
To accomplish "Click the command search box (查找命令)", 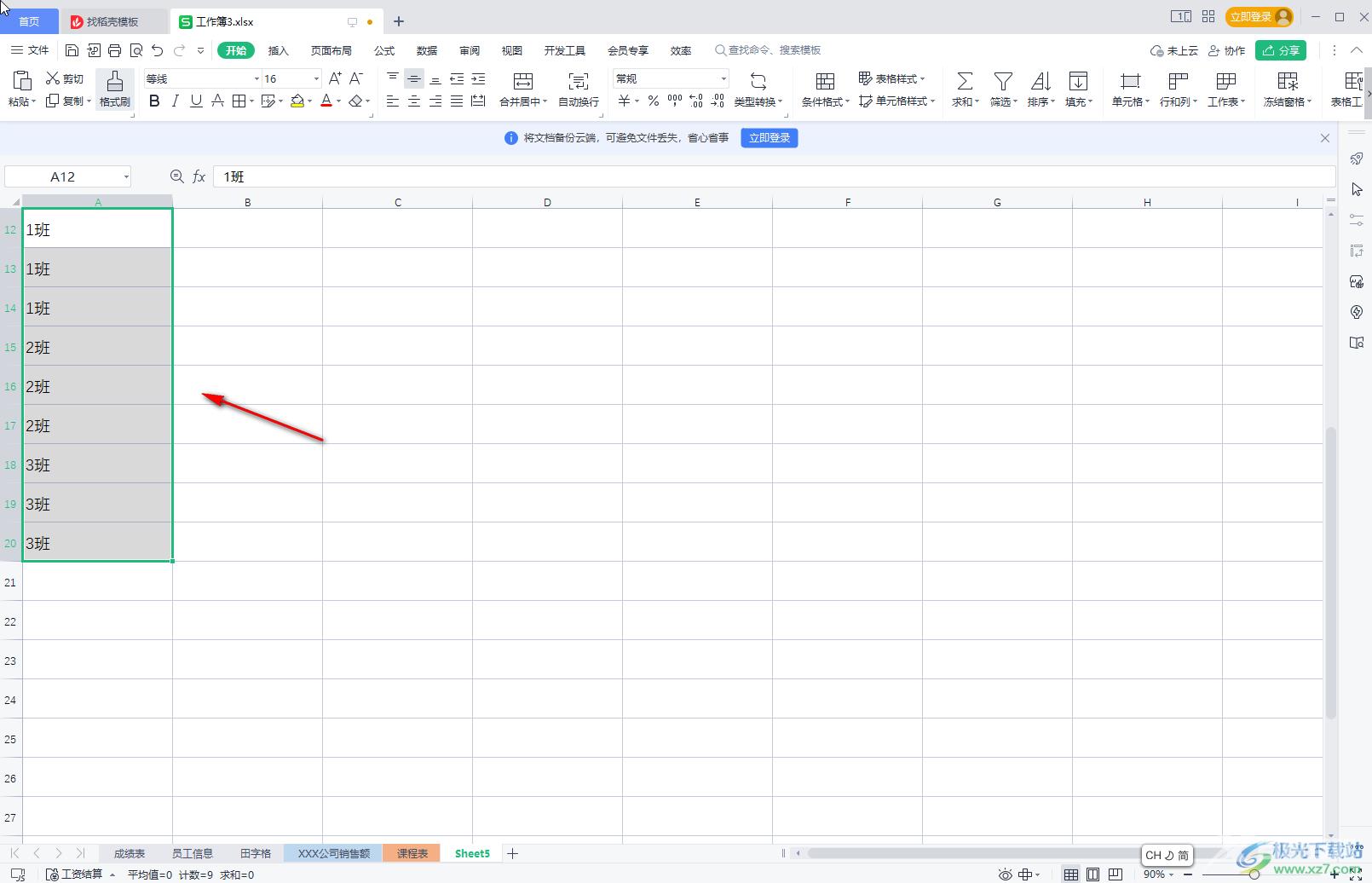I will [x=768, y=50].
